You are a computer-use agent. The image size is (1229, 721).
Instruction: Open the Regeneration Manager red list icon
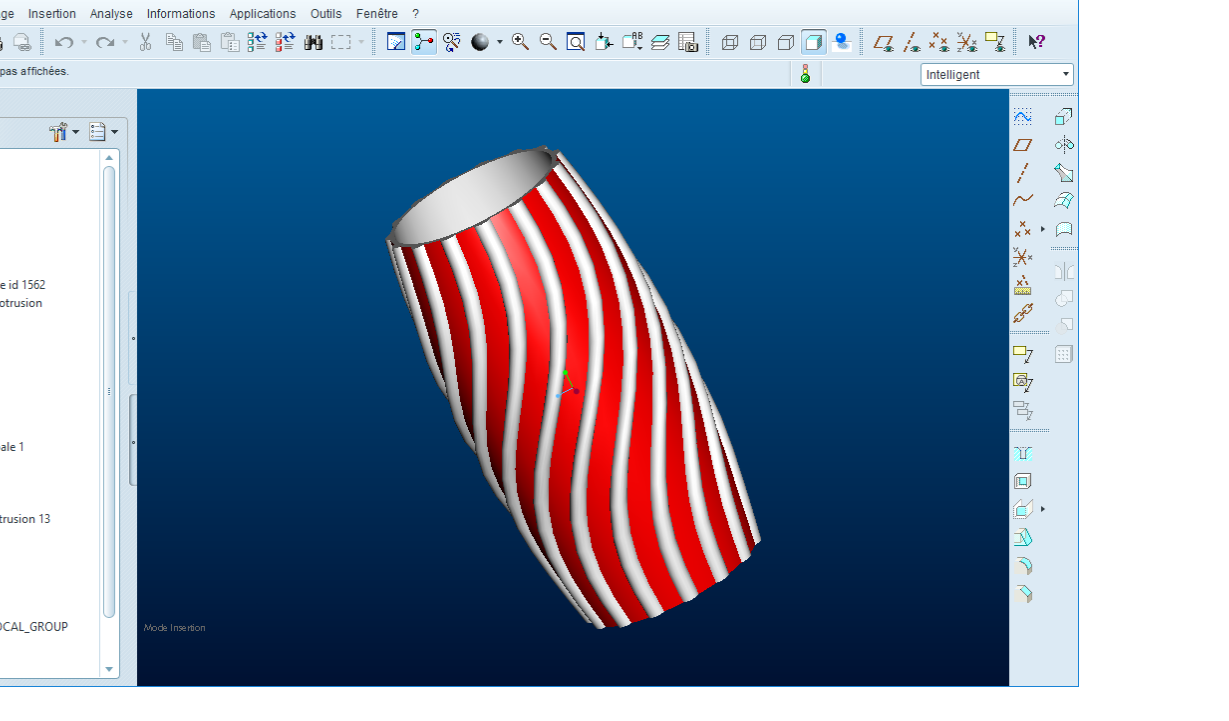click(286, 42)
